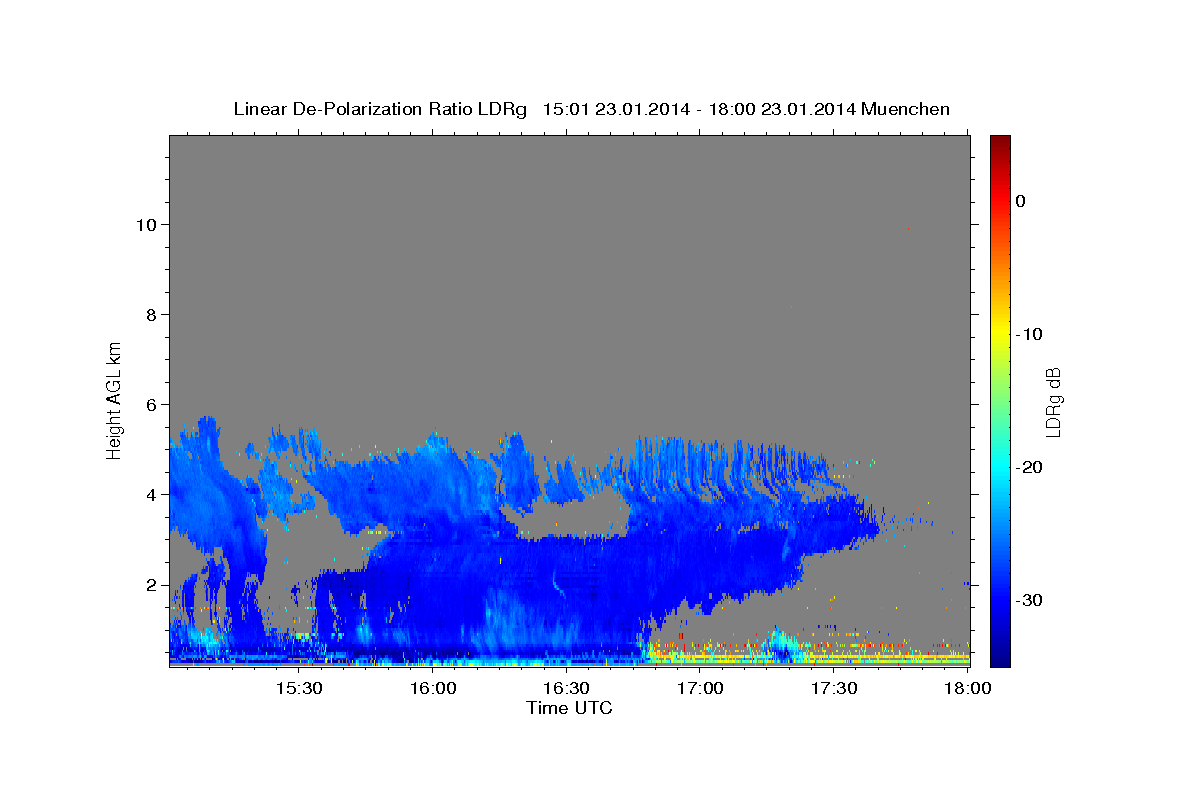Click the 'LDRg dB' colorbar label
The image size is (1200, 800).
[x=1053, y=402]
